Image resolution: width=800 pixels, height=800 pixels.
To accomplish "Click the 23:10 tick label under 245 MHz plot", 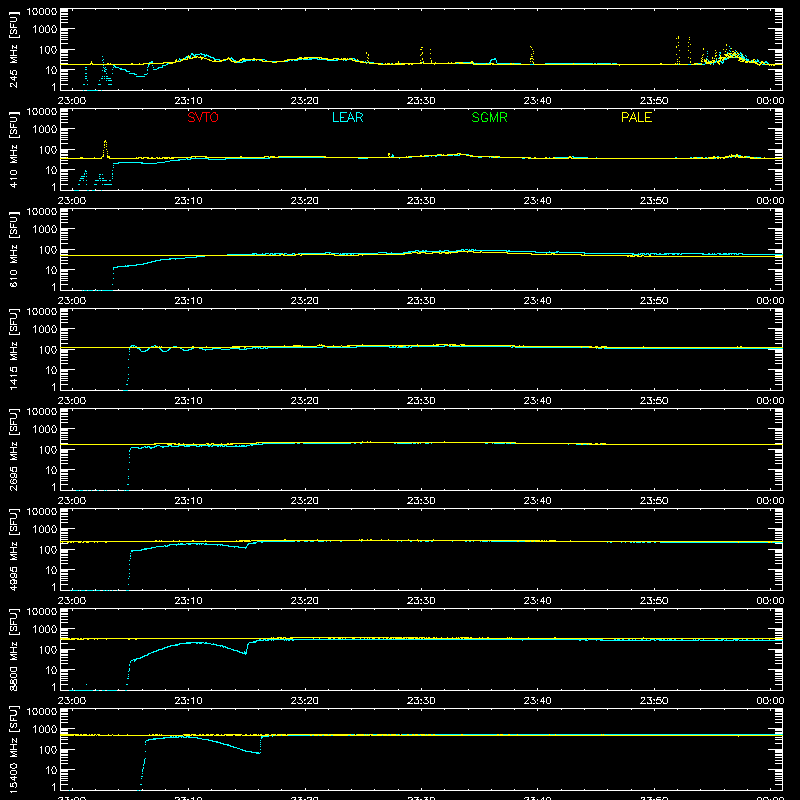I will click(188, 101).
